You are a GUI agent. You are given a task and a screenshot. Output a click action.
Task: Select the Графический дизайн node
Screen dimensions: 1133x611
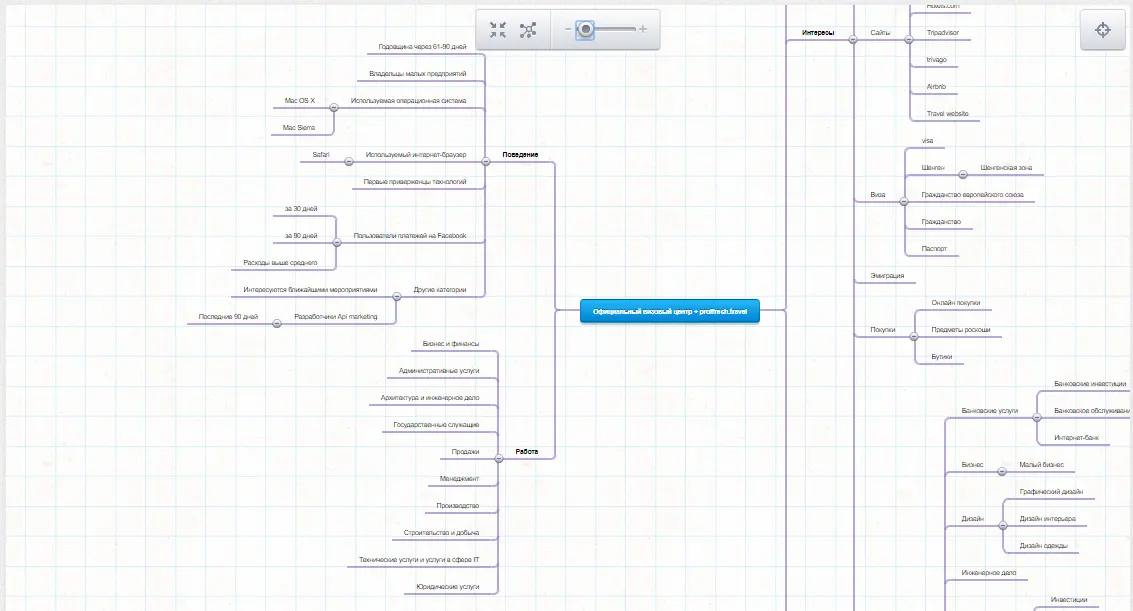[1050, 492]
